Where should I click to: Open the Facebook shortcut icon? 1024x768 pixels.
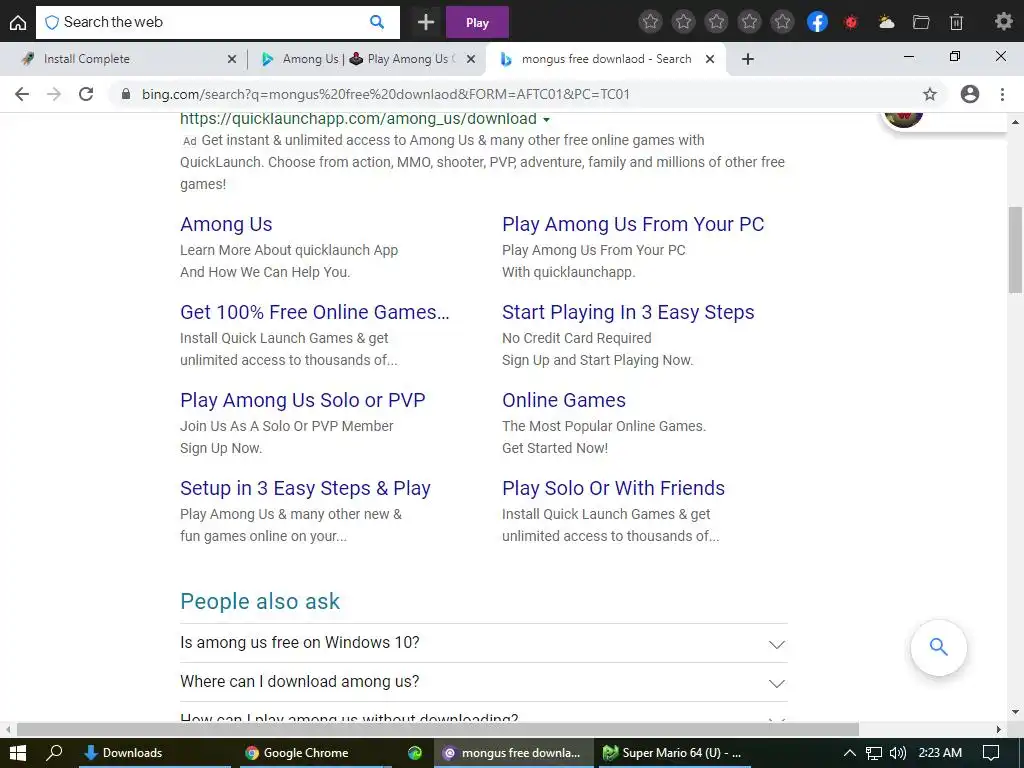pyautogui.click(x=817, y=22)
